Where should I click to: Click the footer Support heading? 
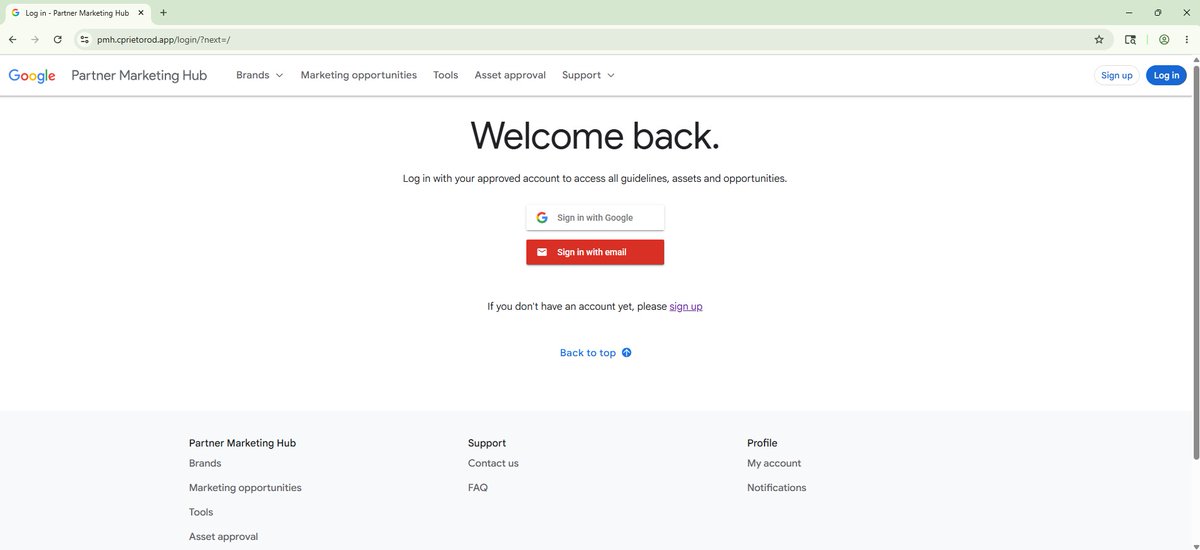click(487, 443)
